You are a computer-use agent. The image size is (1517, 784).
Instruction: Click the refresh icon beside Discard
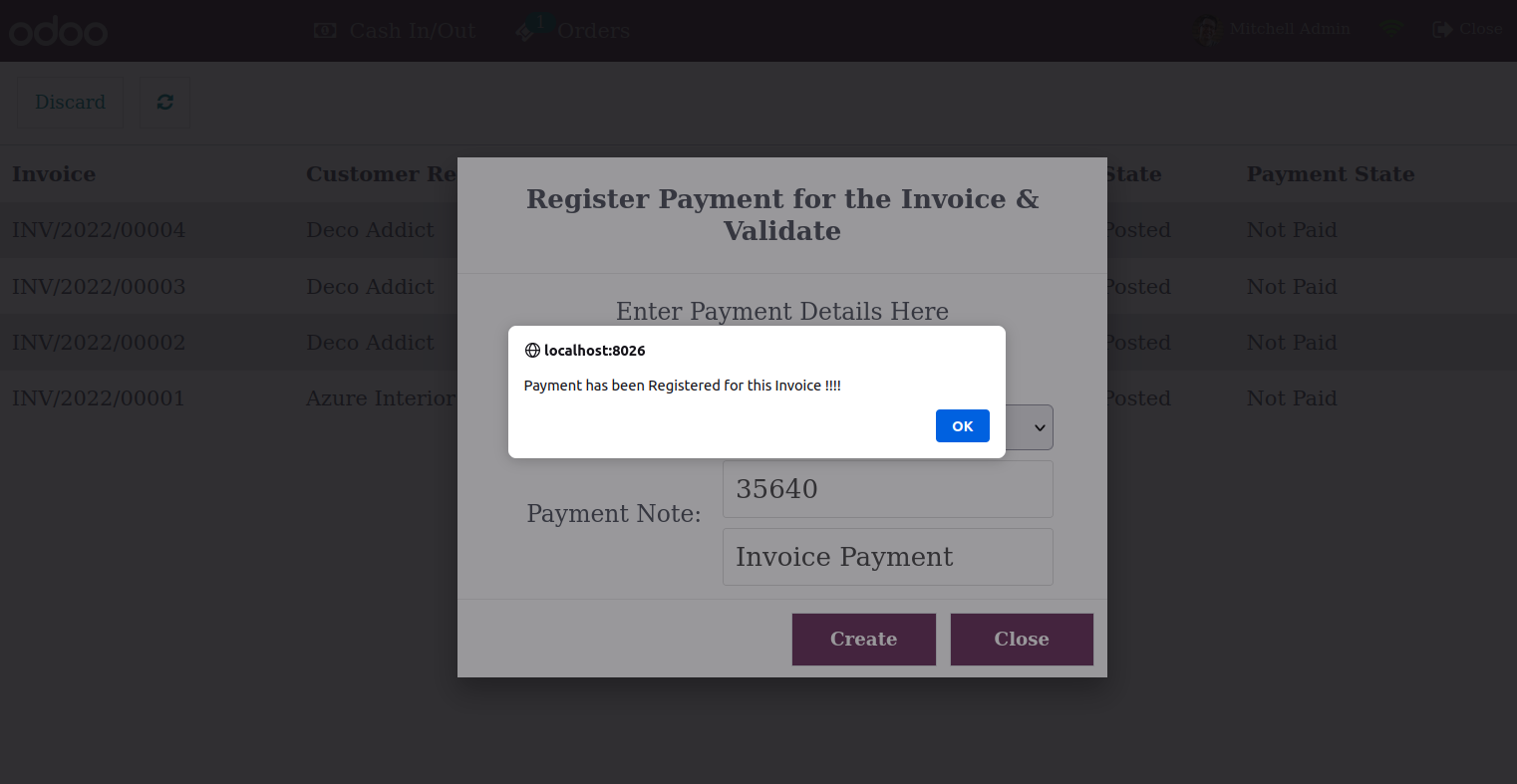(165, 103)
